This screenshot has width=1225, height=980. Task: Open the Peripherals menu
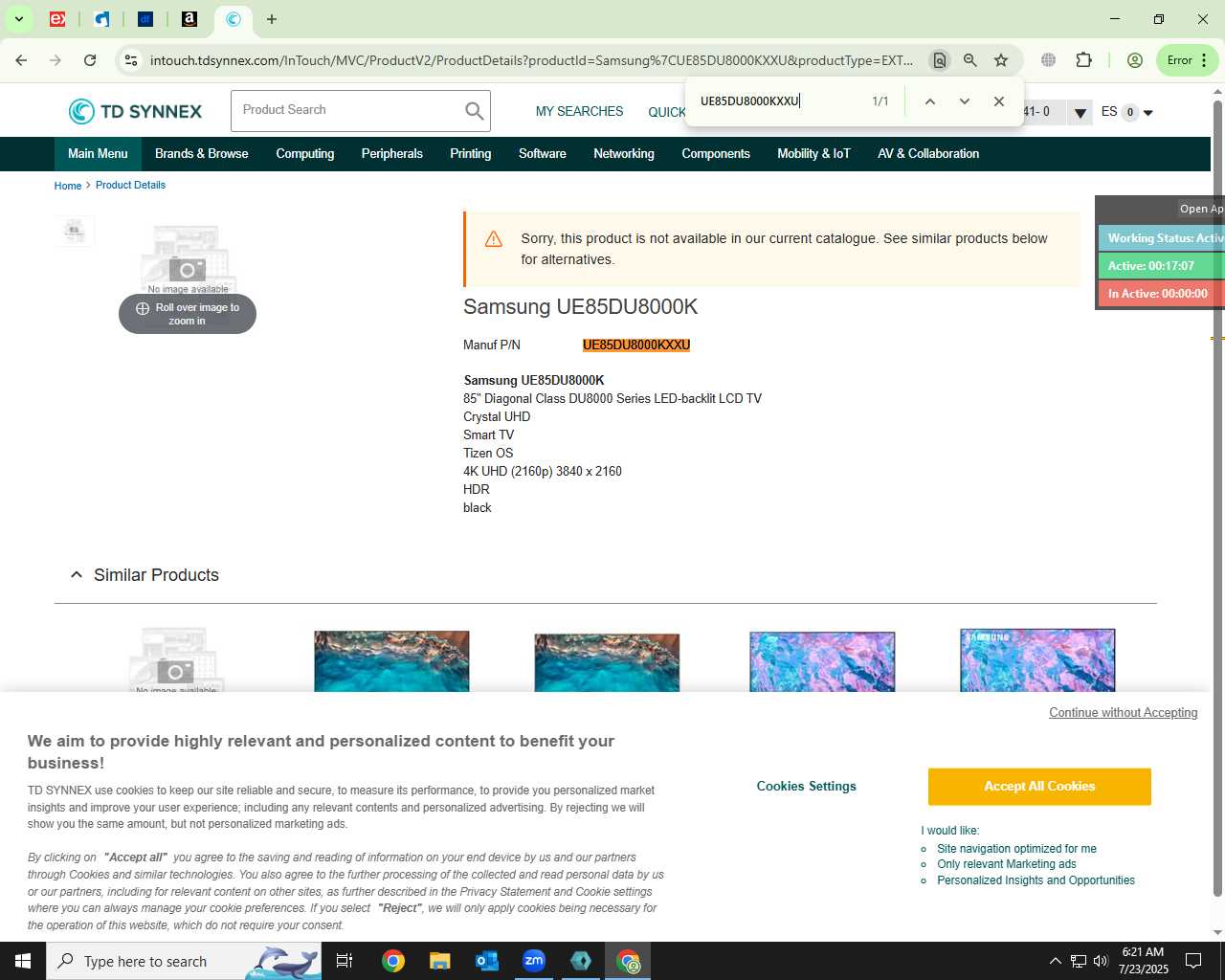pyautogui.click(x=392, y=154)
